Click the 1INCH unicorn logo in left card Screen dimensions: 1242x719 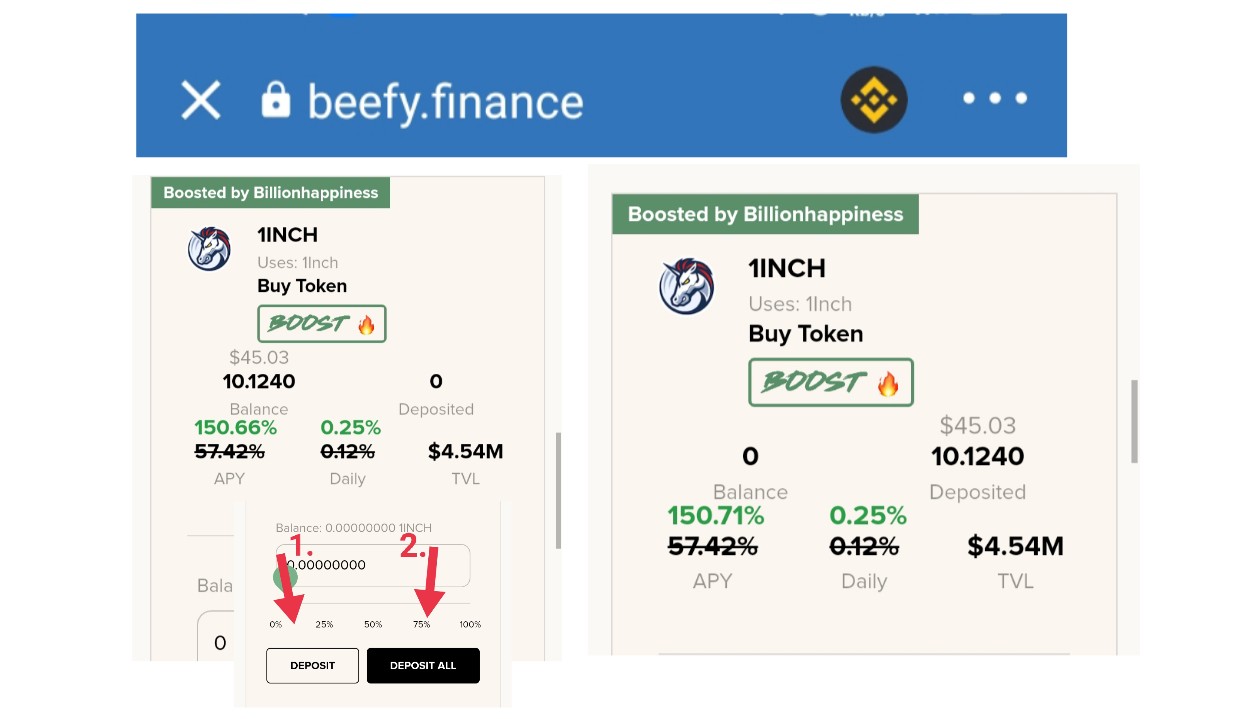pos(209,249)
